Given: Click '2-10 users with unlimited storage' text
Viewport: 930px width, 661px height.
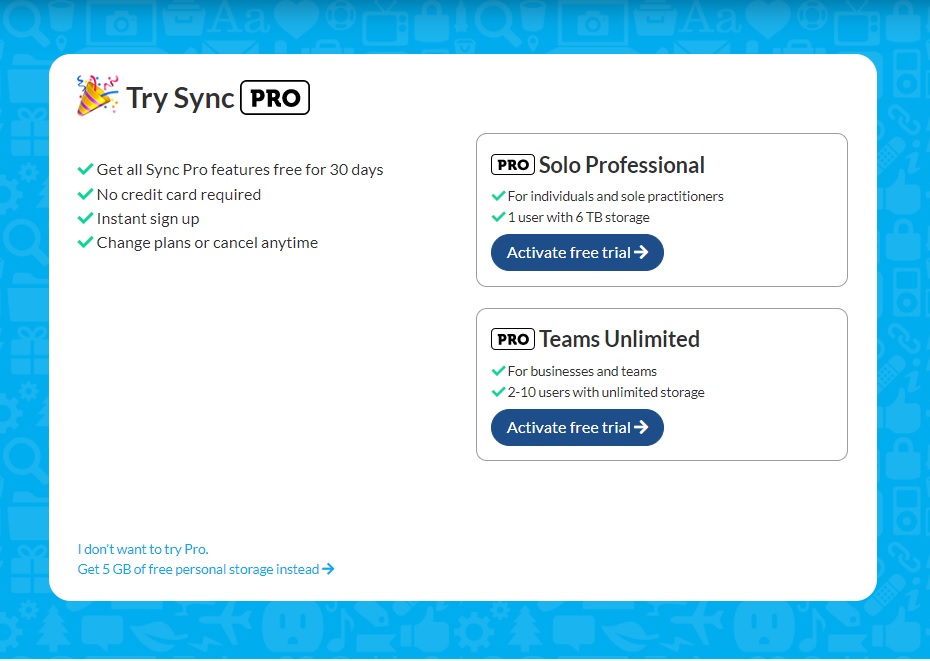Looking at the screenshot, I should (x=606, y=392).
